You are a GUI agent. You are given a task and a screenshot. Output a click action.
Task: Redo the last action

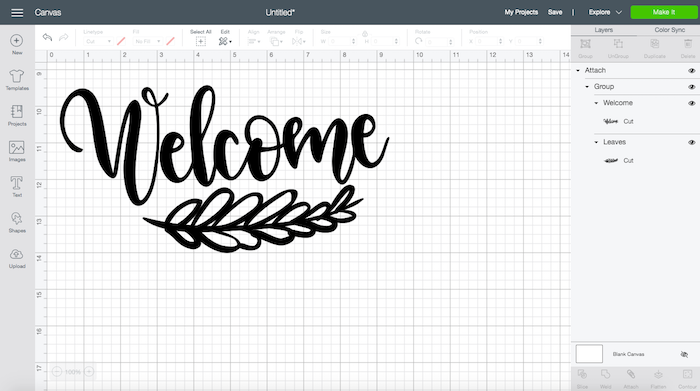pyautogui.click(x=64, y=37)
